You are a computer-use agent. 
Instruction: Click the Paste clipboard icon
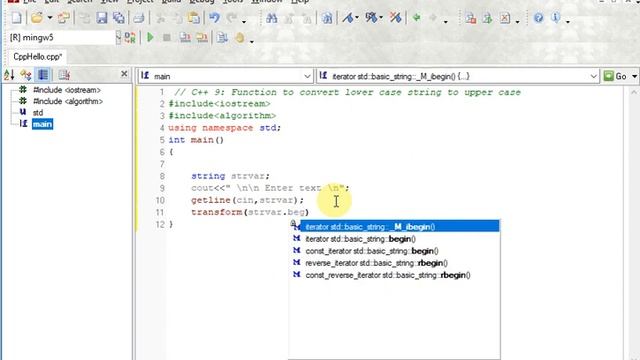click(x=194, y=18)
